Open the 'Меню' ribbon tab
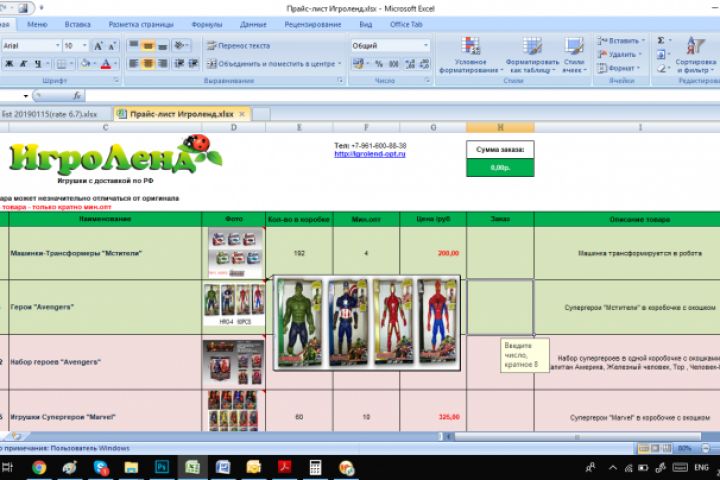 pos(37,24)
